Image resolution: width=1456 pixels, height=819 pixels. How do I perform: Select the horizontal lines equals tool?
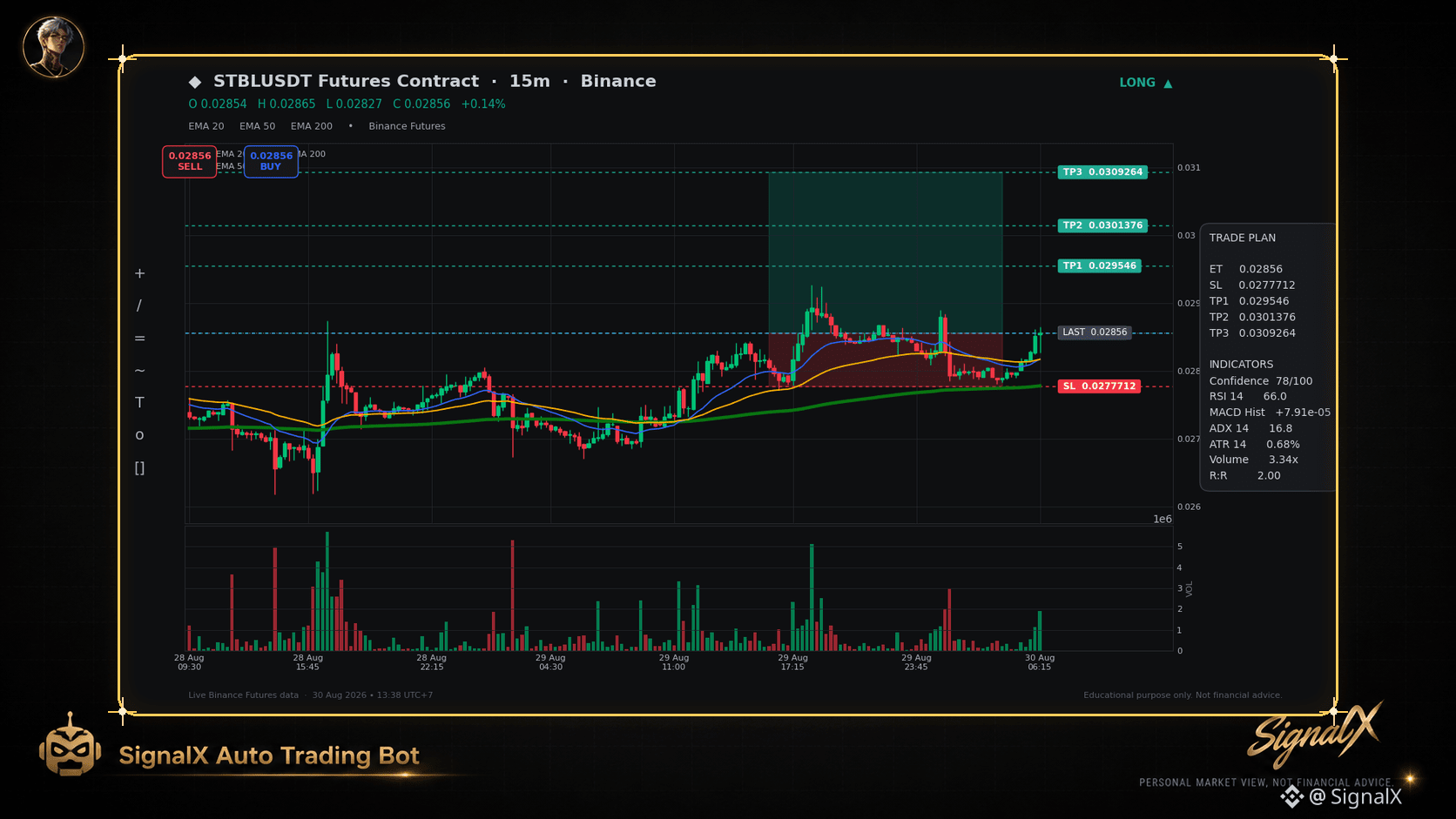139,338
